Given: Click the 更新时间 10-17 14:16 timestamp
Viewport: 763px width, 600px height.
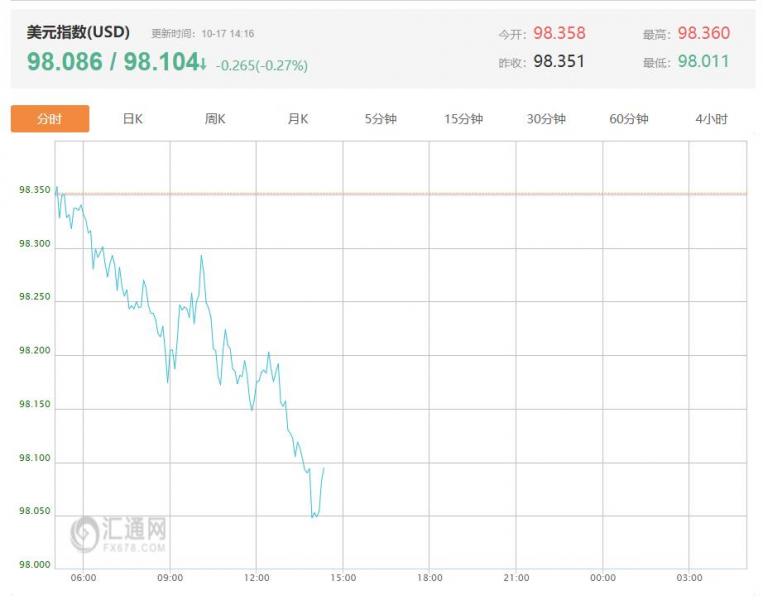Looking at the screenshot, I should tap(203, 34).
